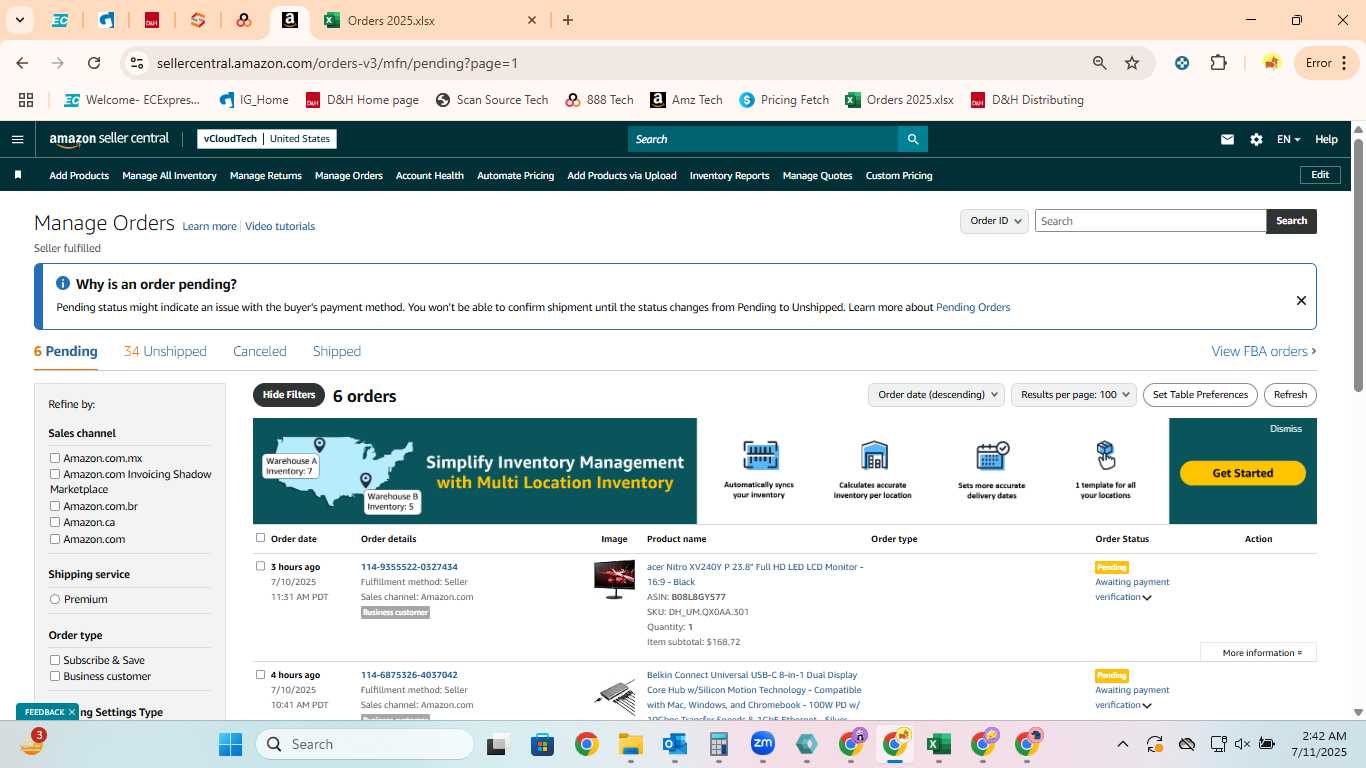Screen dimensions: 1366x768
Task: Open the Results per page dropdown
Action: [x=1074, y=395]
